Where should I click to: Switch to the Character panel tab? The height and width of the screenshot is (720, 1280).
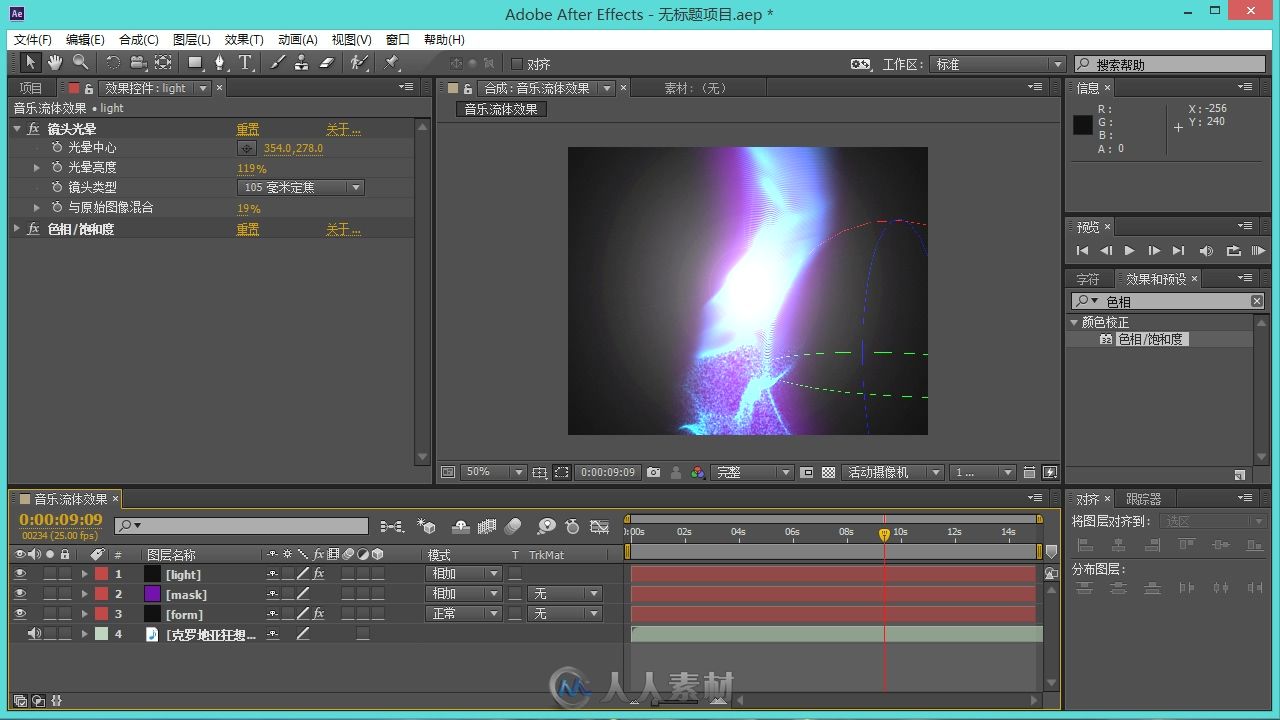[1088, 279]
